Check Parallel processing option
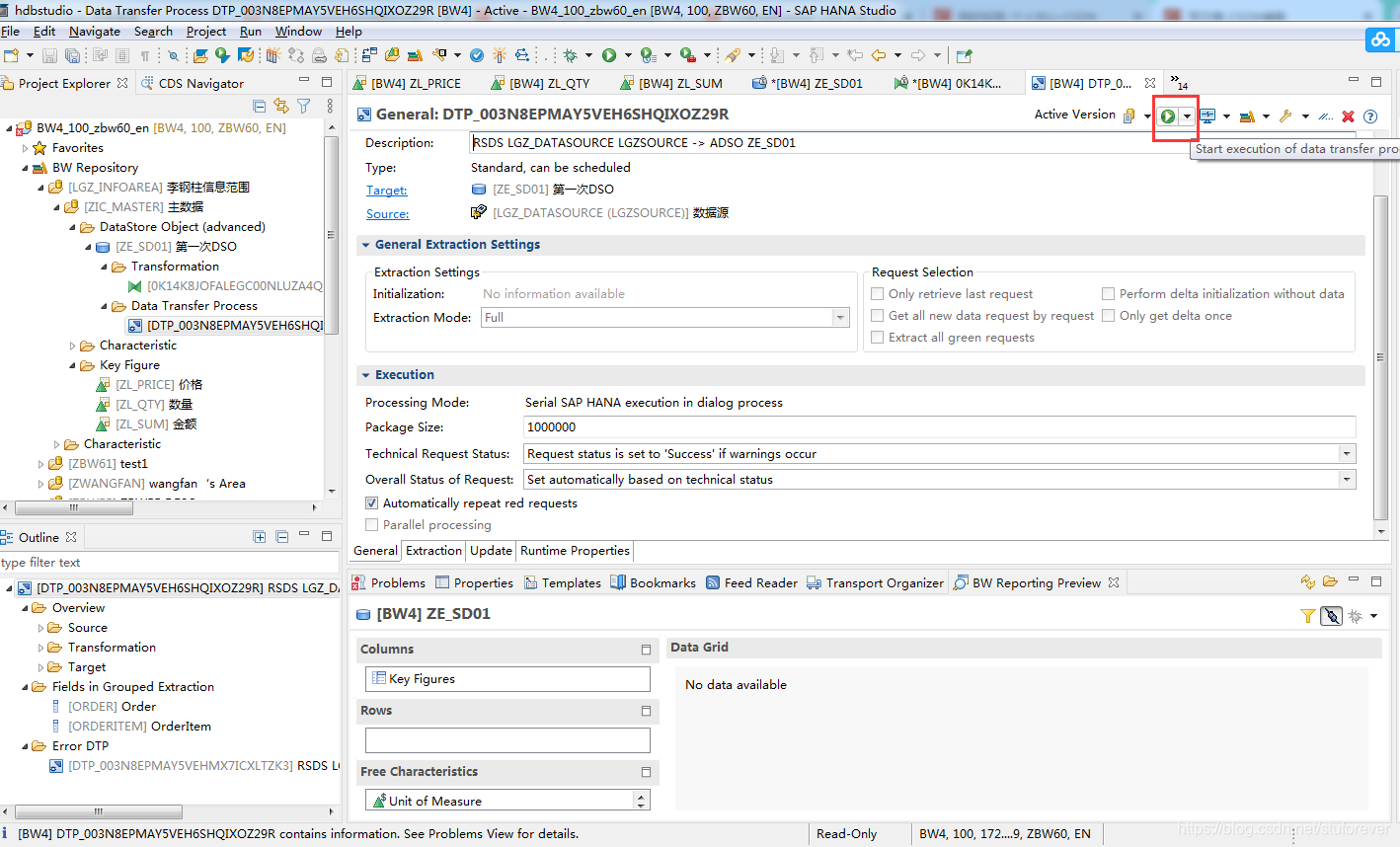This screenshot has width=1400, height=847. point(371,525)
